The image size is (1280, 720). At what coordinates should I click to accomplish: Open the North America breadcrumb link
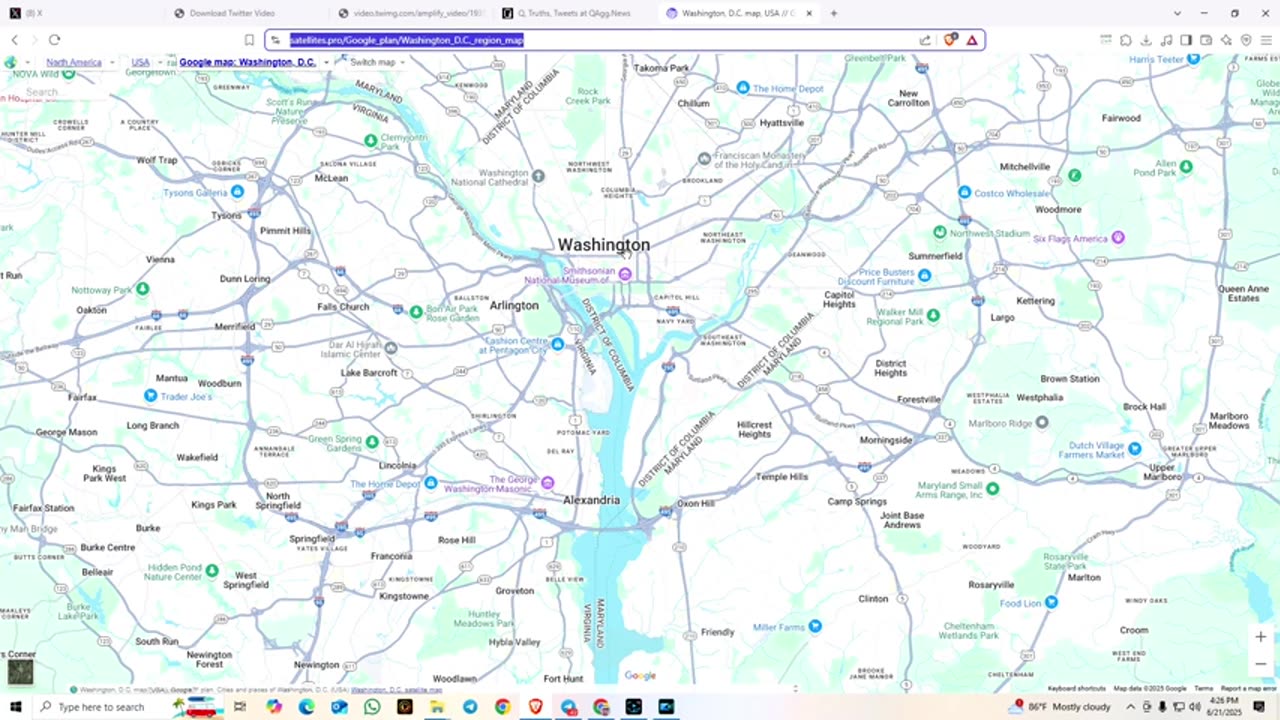pyautogui.click(x=74, y=62)
